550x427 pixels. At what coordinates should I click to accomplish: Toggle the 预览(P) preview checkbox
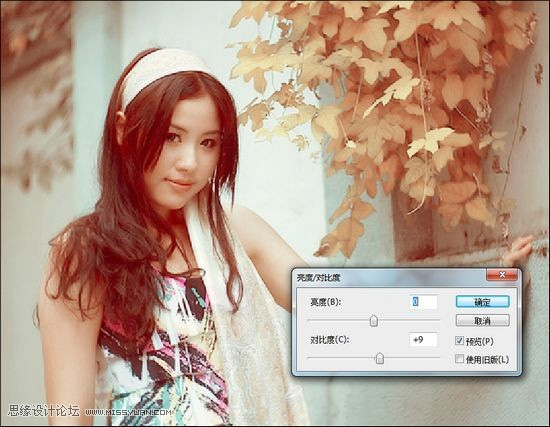coord(459,340)
